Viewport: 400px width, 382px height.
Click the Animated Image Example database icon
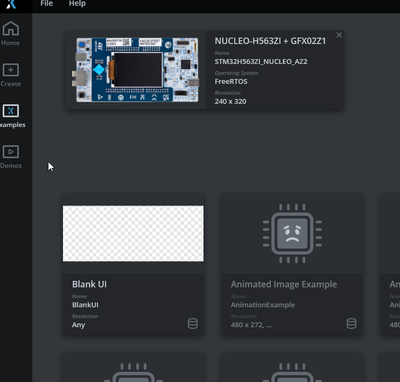pos(351,323)
